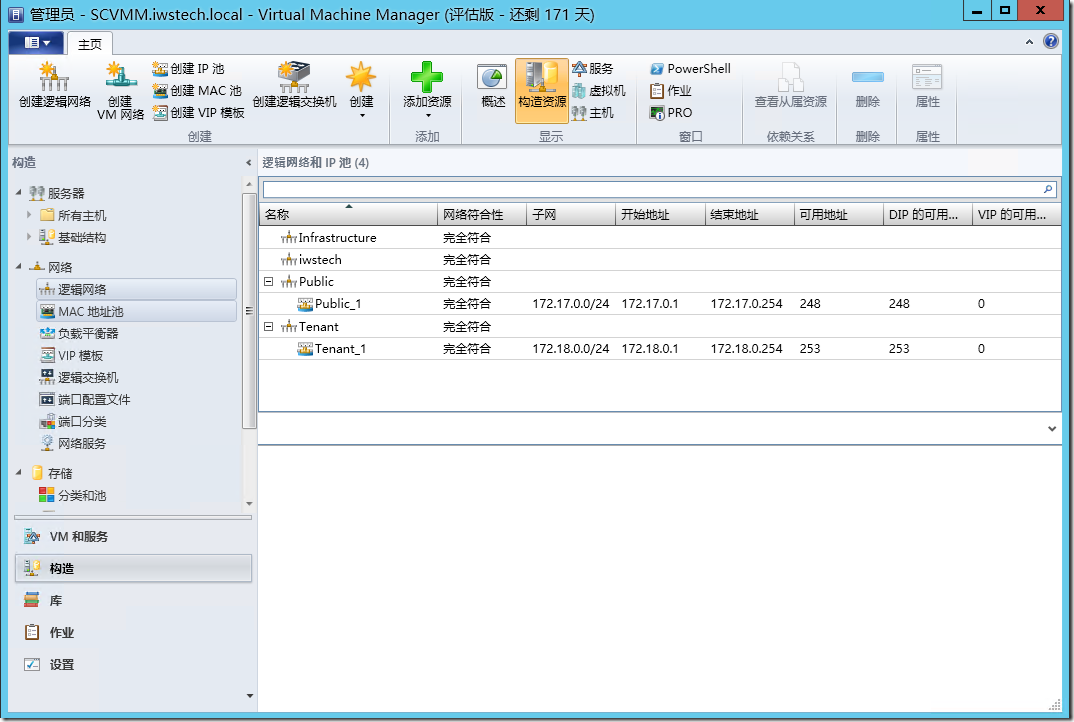
Task: Show the 概述 overview view
Action: click(x=492, y=86)
